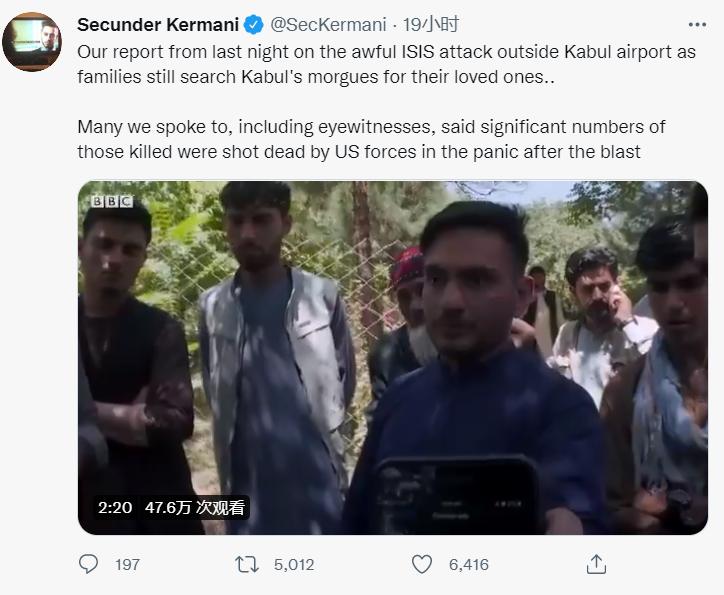Click the 6,416 likes count
The height and width of the screenshot is (595, 724).
469,565
